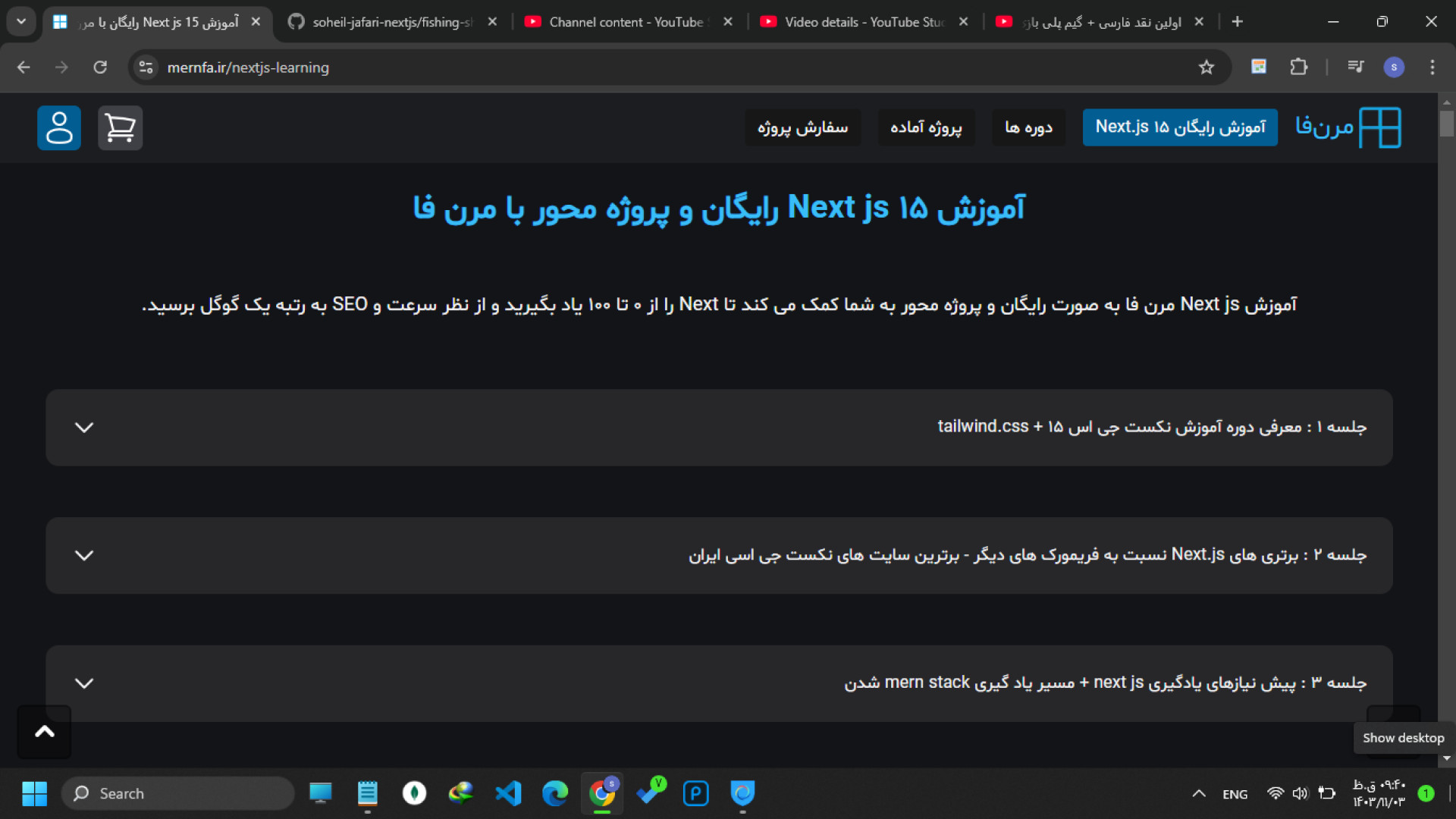This screenshot has height=819, width=1456.
Task: Show hidden system tray icons
Action: click(1199, 793)
